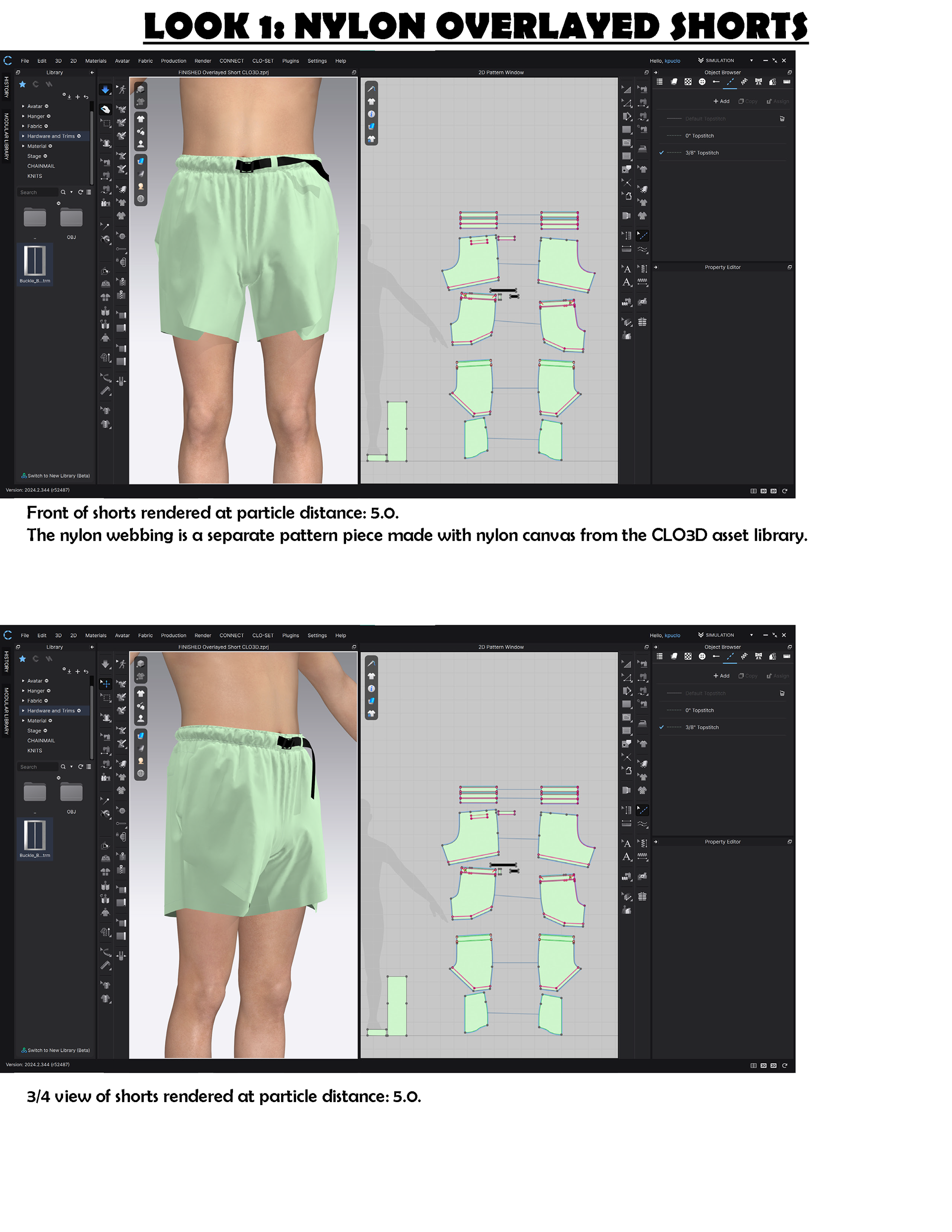Toggle show garment T-shirt icon in 3/4-view 3D window
This screenshot has height=1232, width=952.
pyautogui.click(x=140, y=693)
